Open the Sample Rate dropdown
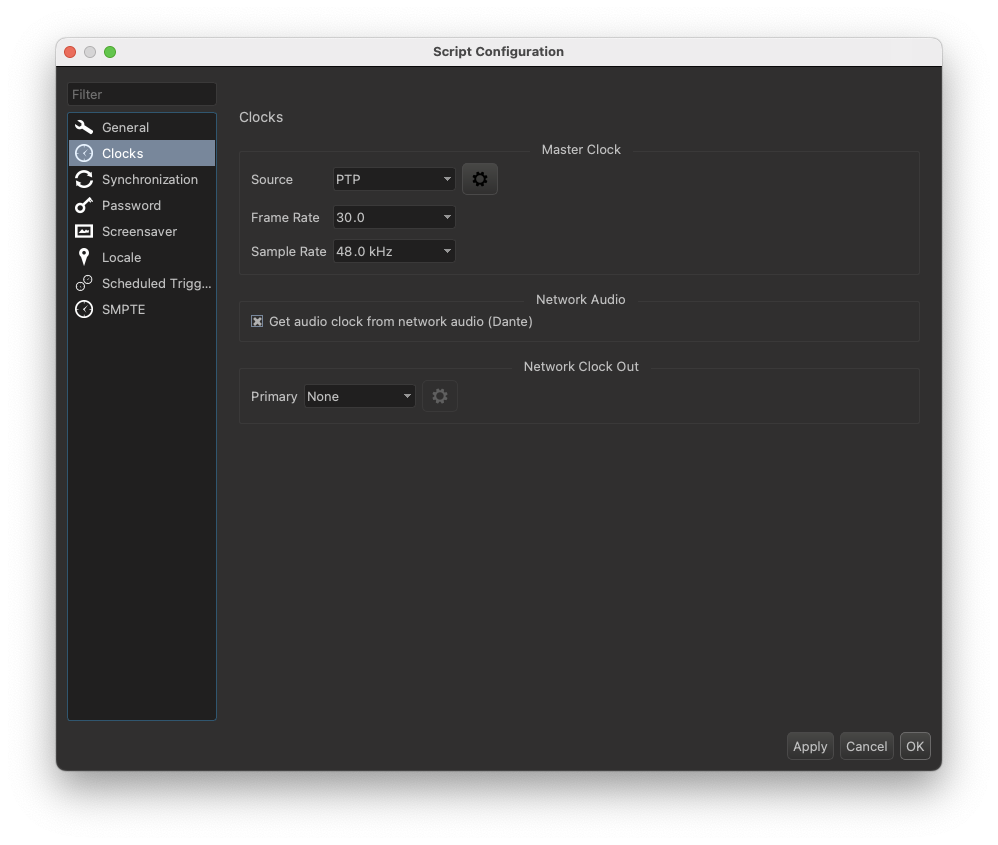The width and height of the screenshot is (998, 845). click(x=394, y=251)
